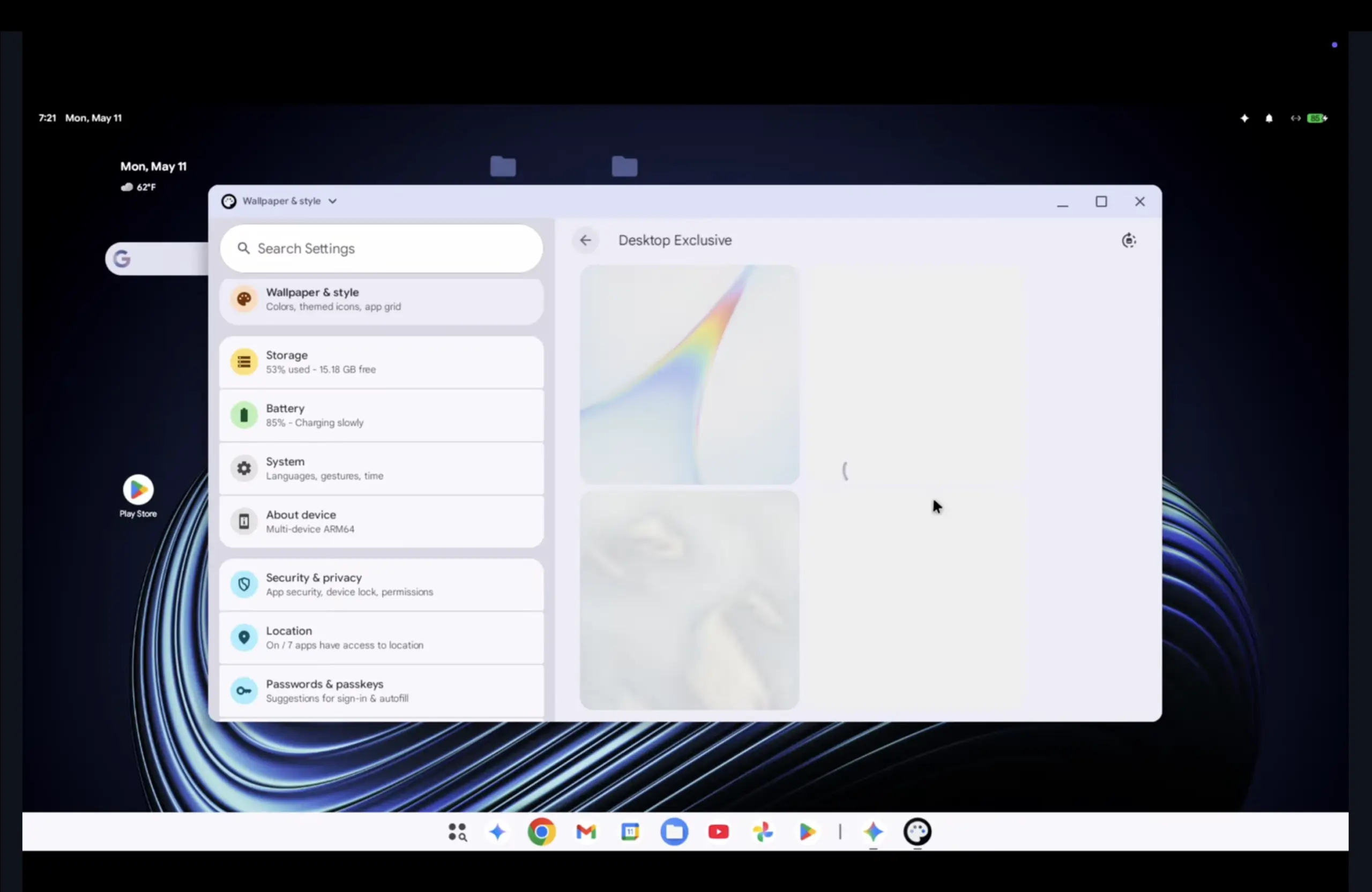Viewport: 1372px width, 892px height.
Task: Open Location settings
Action: pos(381,638)
